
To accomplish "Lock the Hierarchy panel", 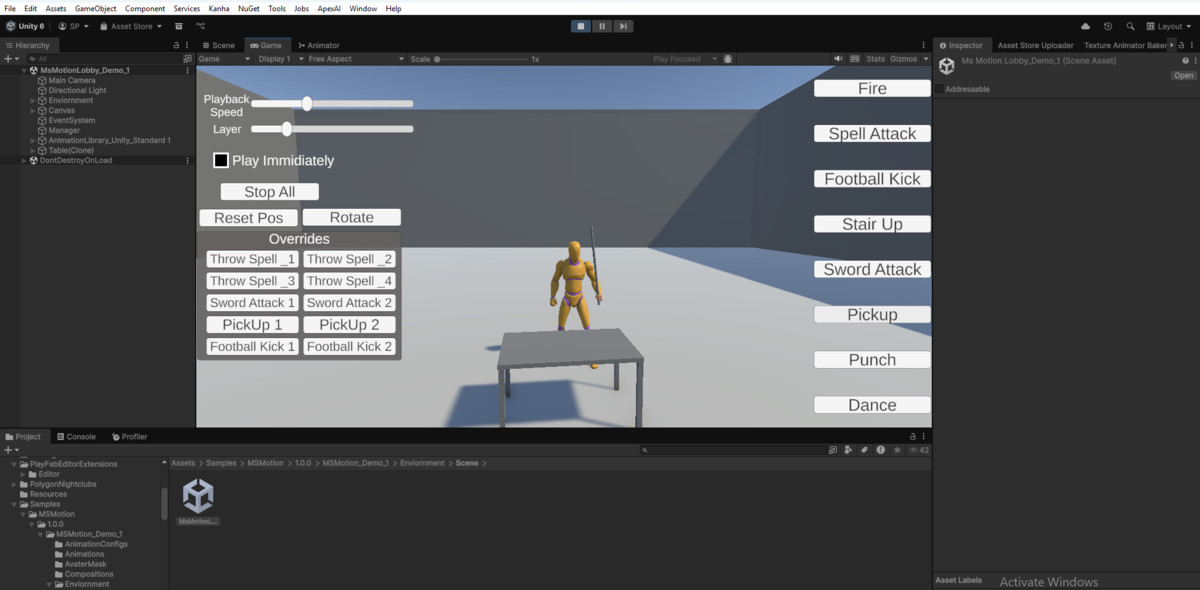I will [x=177, y=45].
